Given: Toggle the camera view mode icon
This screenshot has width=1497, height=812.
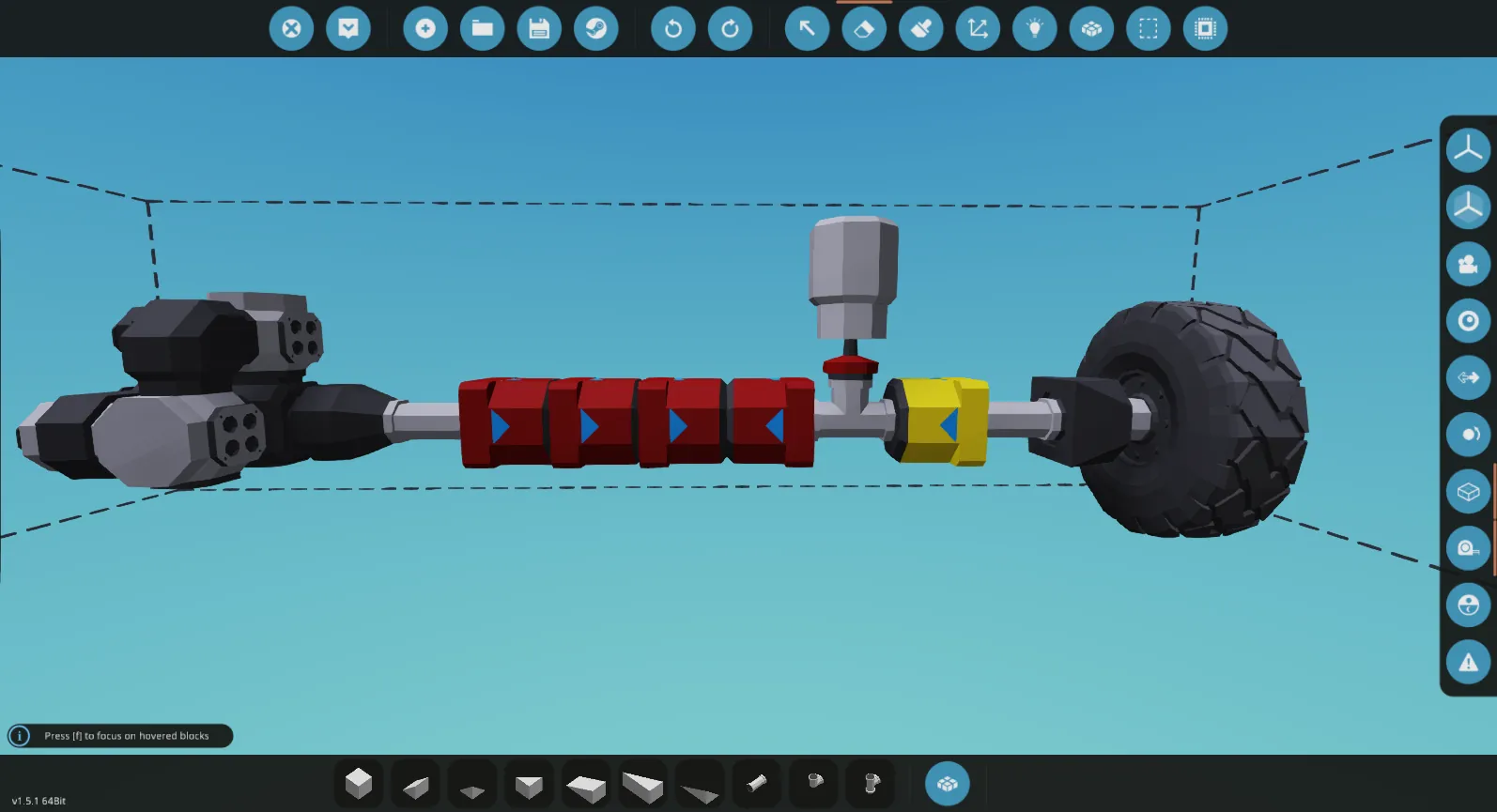Looking at the screenshot, I should point(1468,265).
